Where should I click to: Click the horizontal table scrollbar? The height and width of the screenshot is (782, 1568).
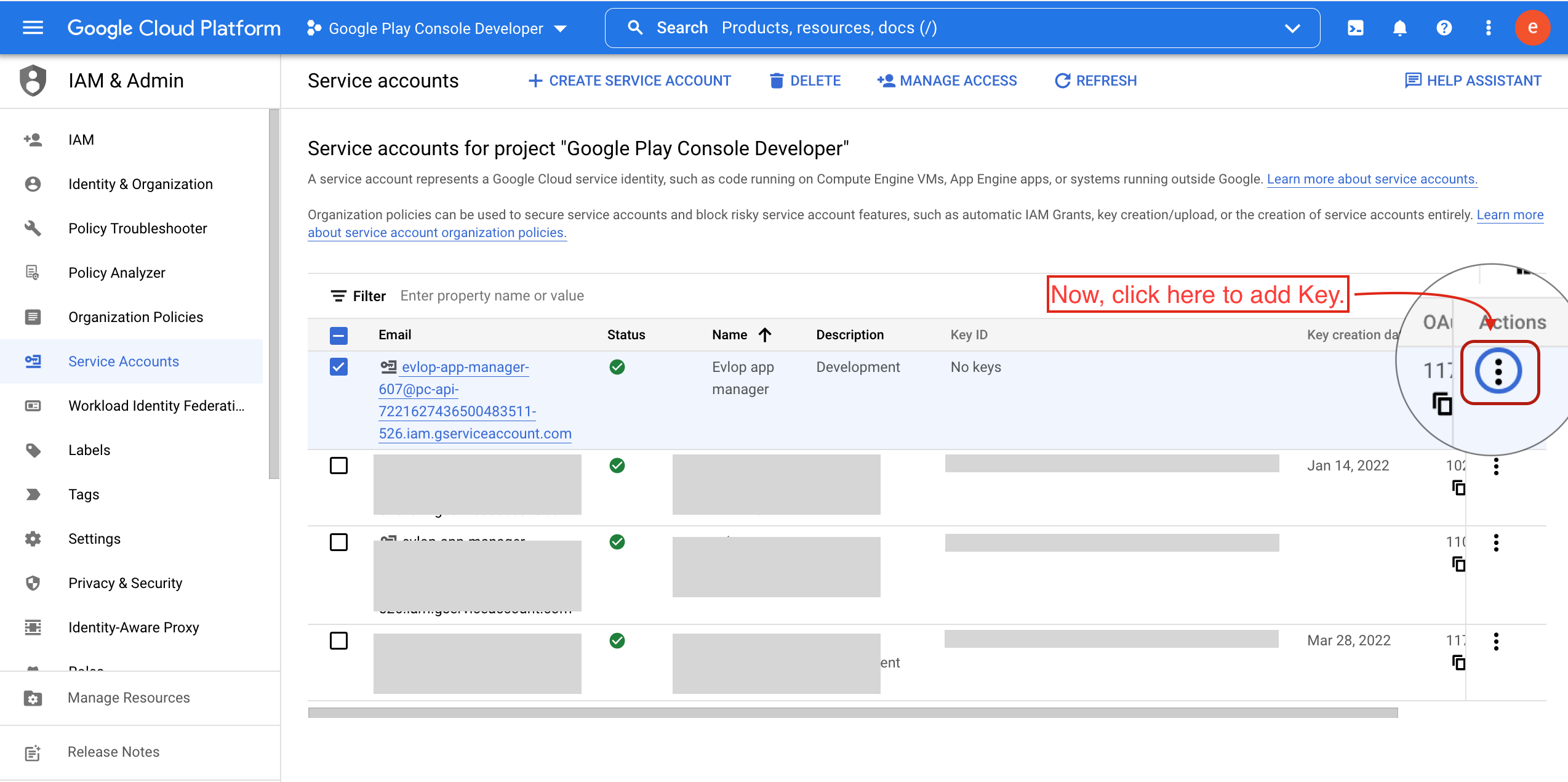(x=852, y=712)
